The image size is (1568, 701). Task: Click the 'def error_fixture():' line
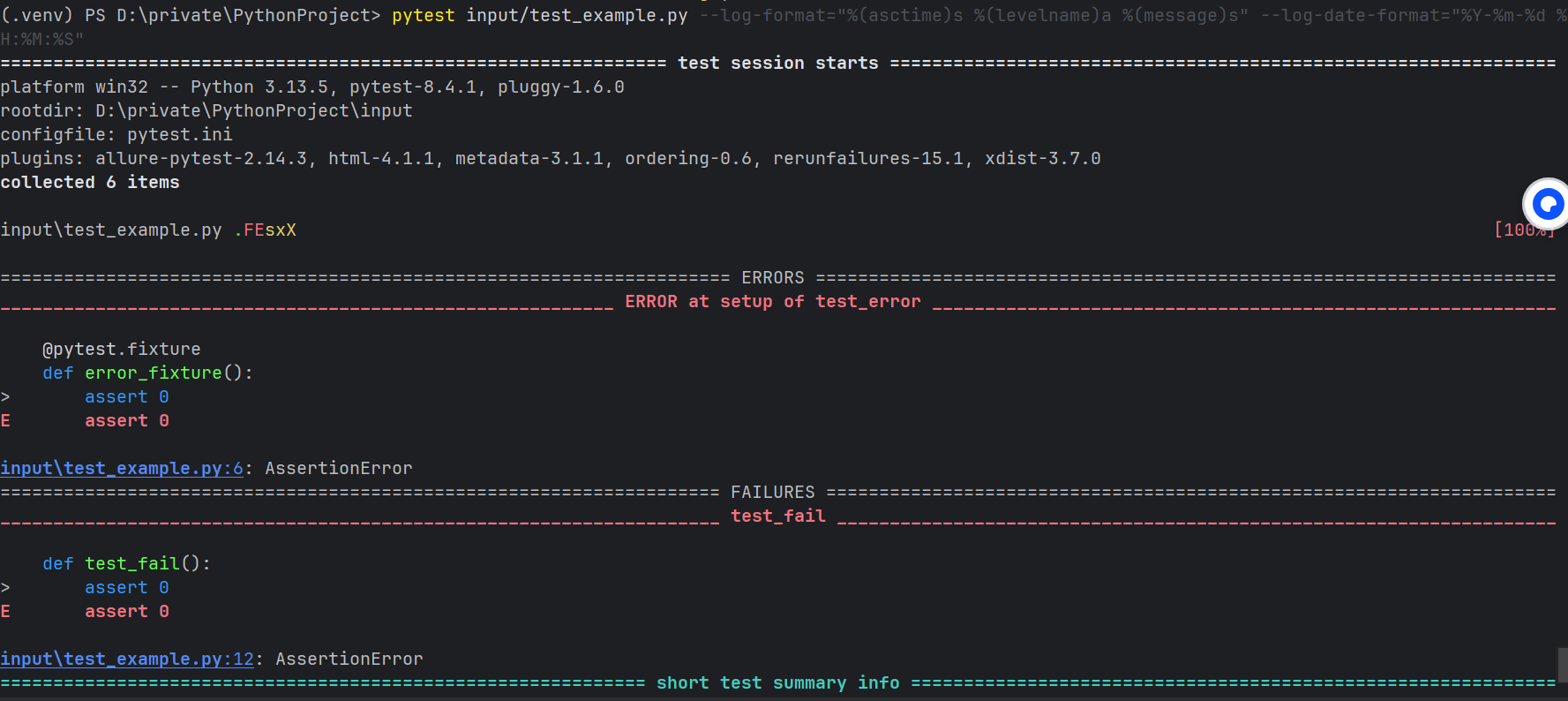pos(148,373)
